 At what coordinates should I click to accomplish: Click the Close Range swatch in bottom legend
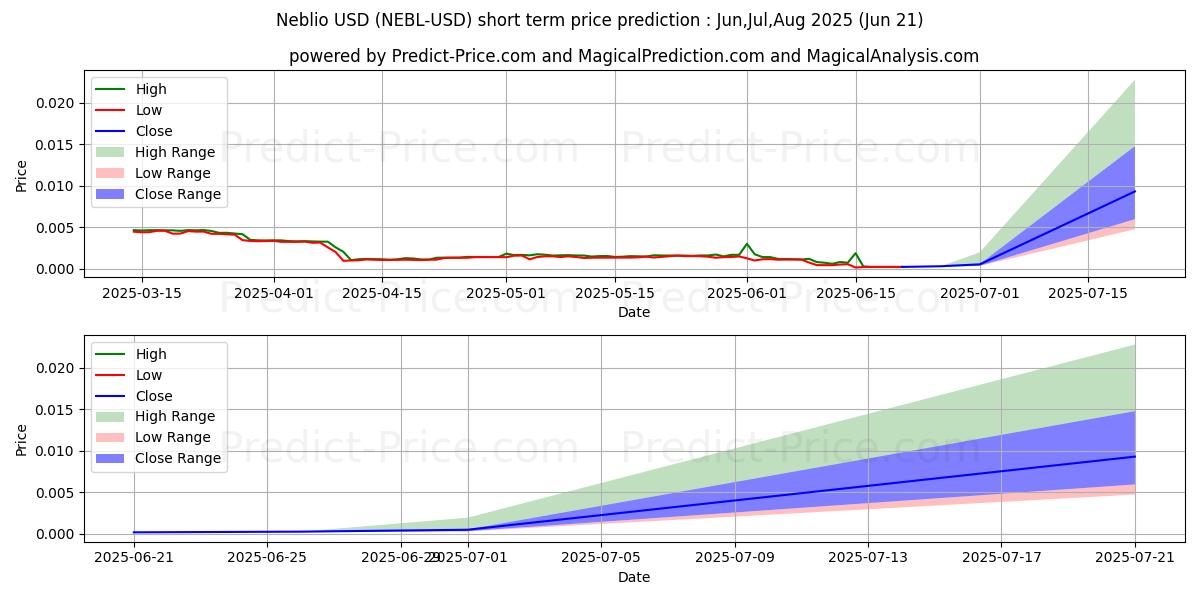coord(112,459)
